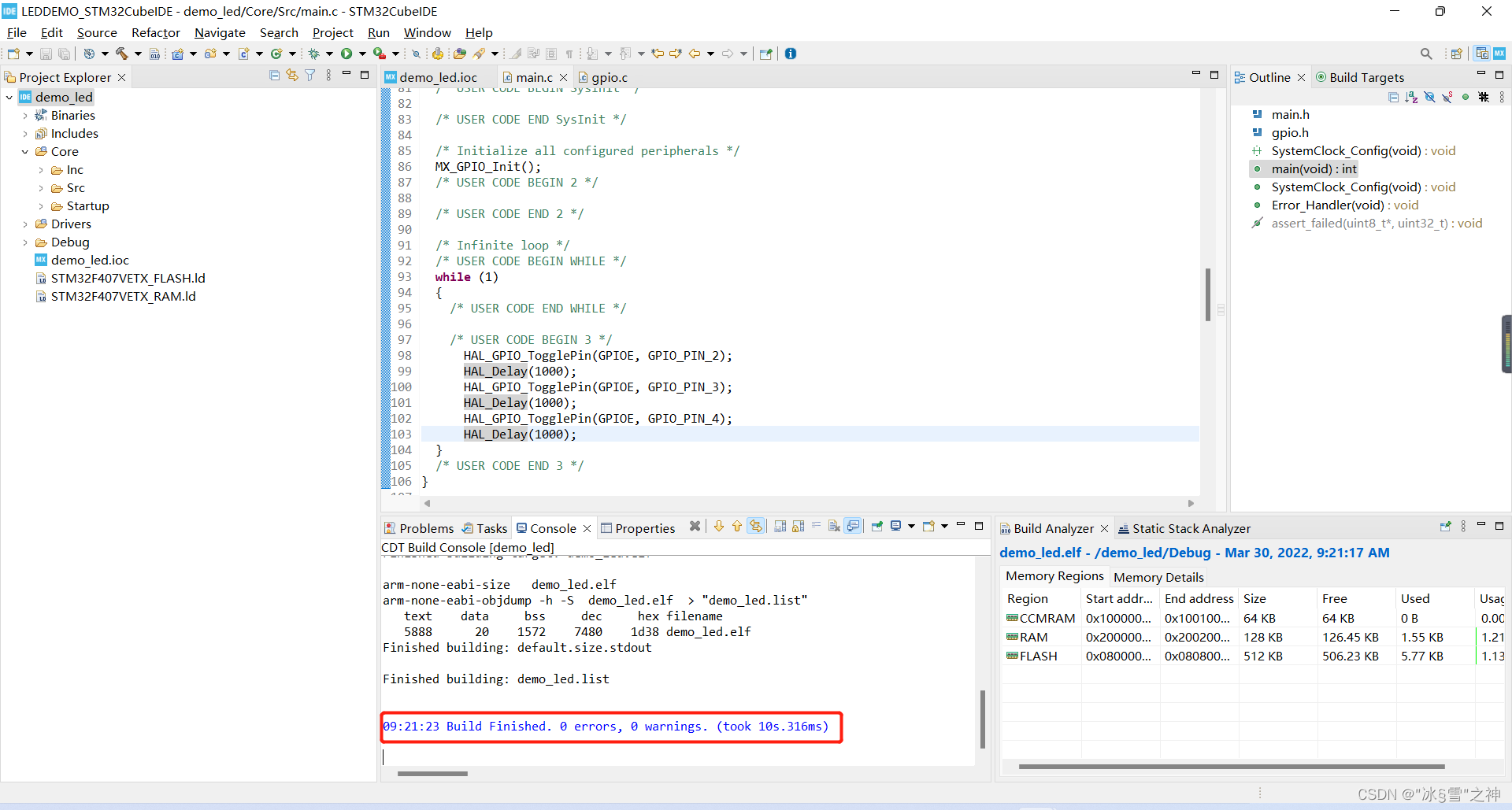The image size is (1512, 810).
Task: Click the Save icon in the toolbar
Action: [x=46, y=54]
